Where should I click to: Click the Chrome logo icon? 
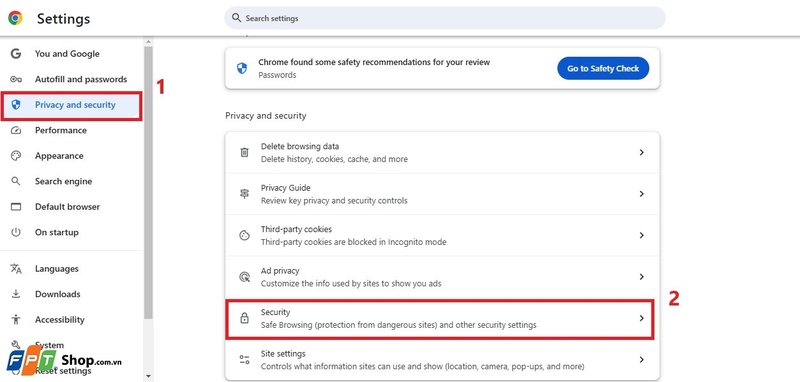(15, 18)
